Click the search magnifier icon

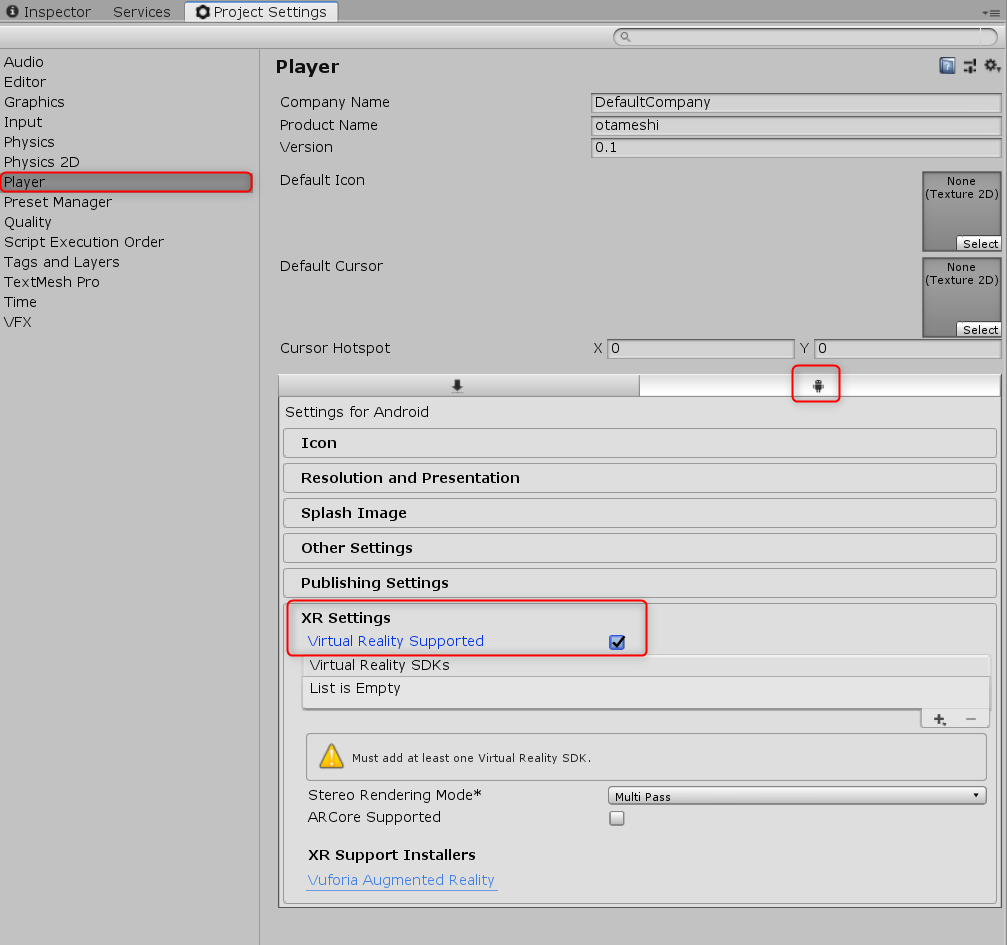coord(625,37)
